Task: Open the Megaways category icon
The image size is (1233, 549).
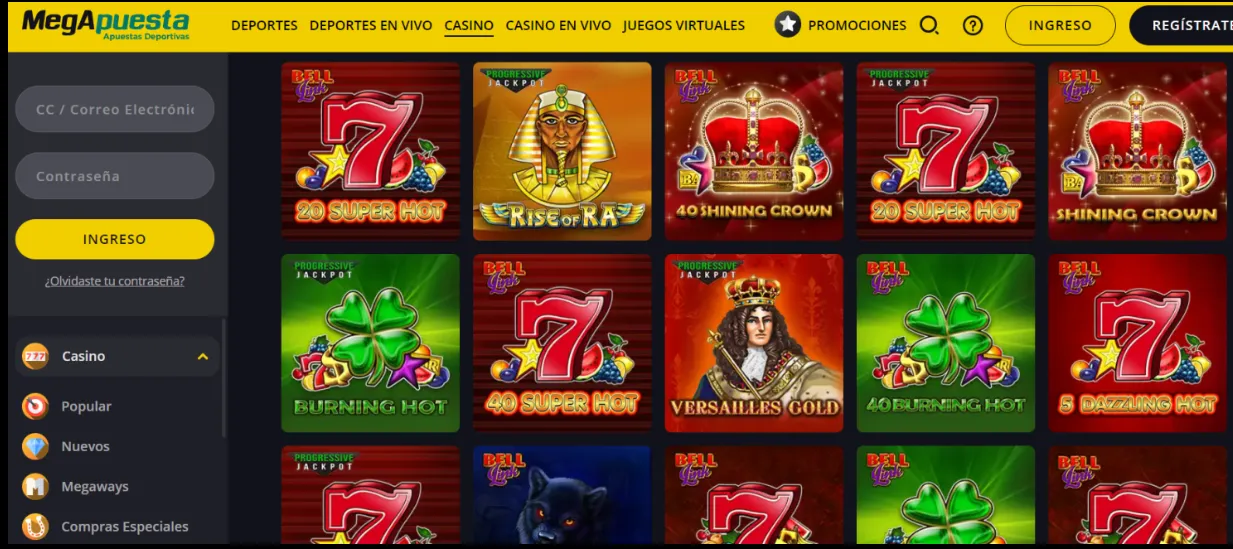Action: click(35, 486)
